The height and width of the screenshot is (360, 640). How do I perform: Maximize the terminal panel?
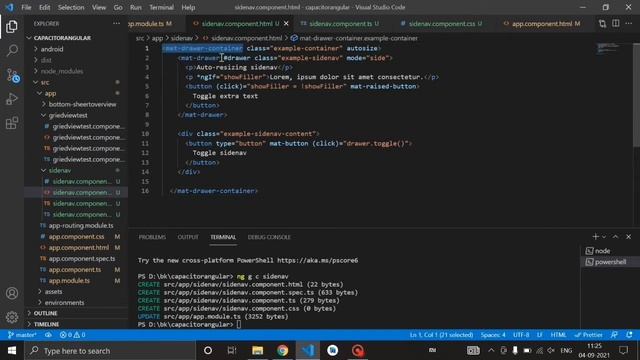[x=616, y=237]
